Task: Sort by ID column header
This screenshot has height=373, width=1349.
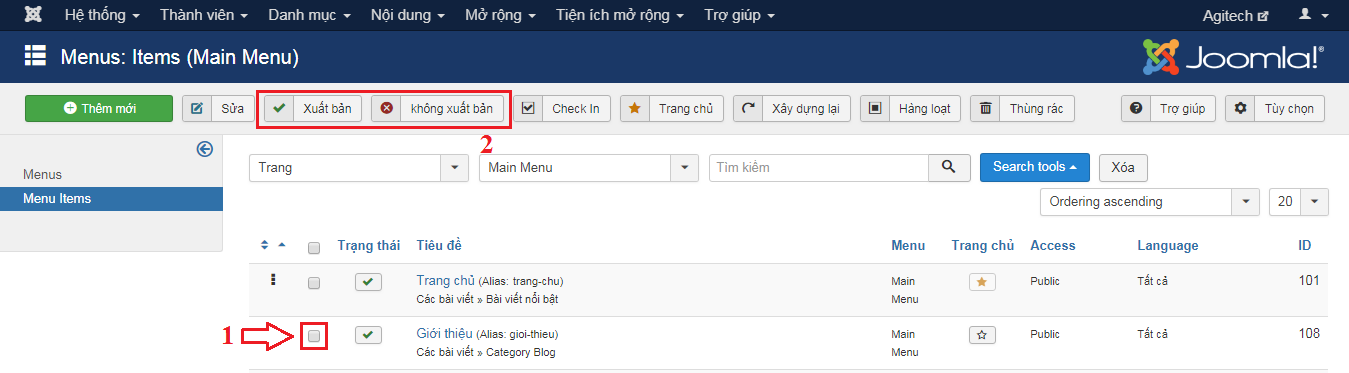Action: pos(1304,246)
